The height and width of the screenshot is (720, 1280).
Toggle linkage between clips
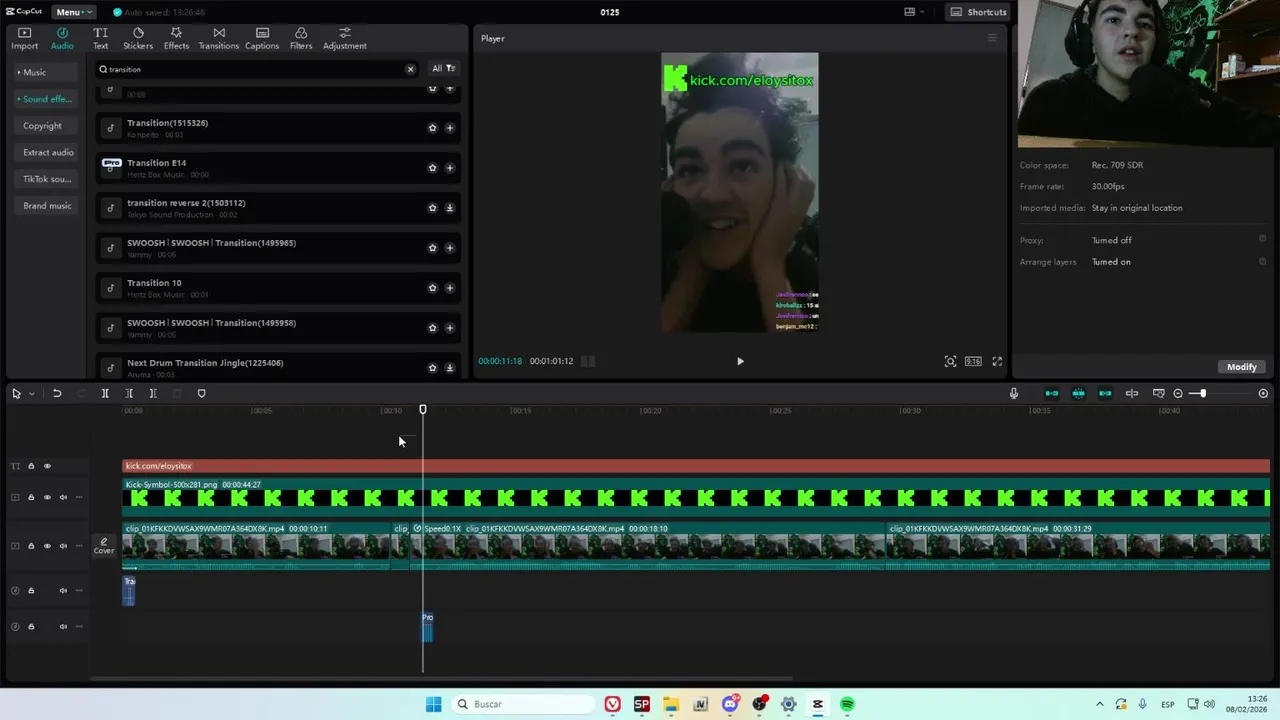[x=1105, y=394]
